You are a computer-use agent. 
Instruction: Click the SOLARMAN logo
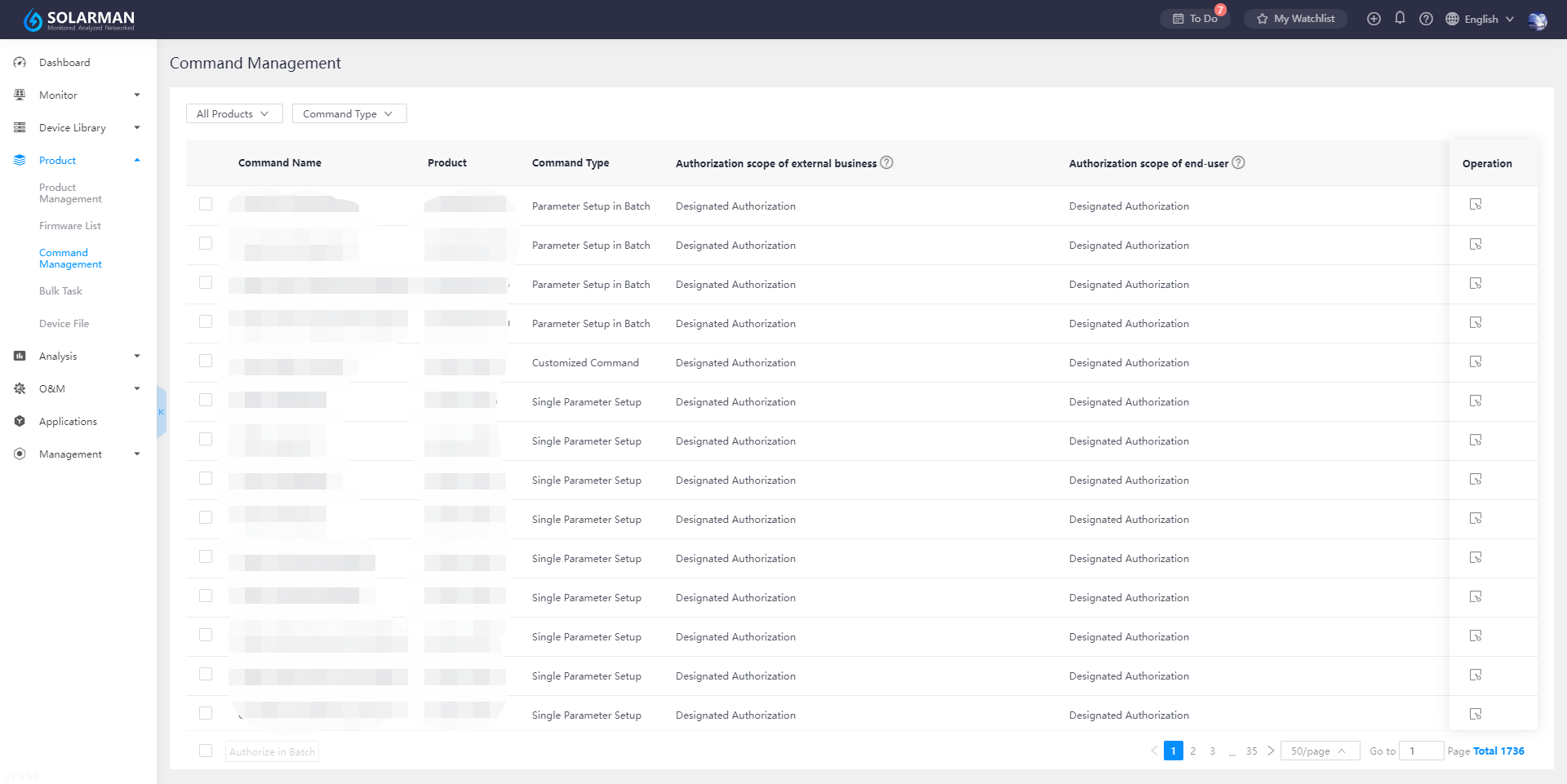pos(79,20)
